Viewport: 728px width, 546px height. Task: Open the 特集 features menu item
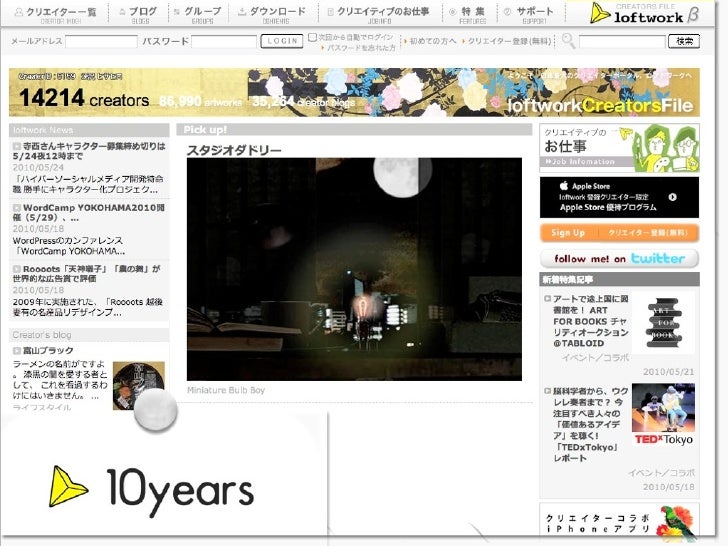467,14
